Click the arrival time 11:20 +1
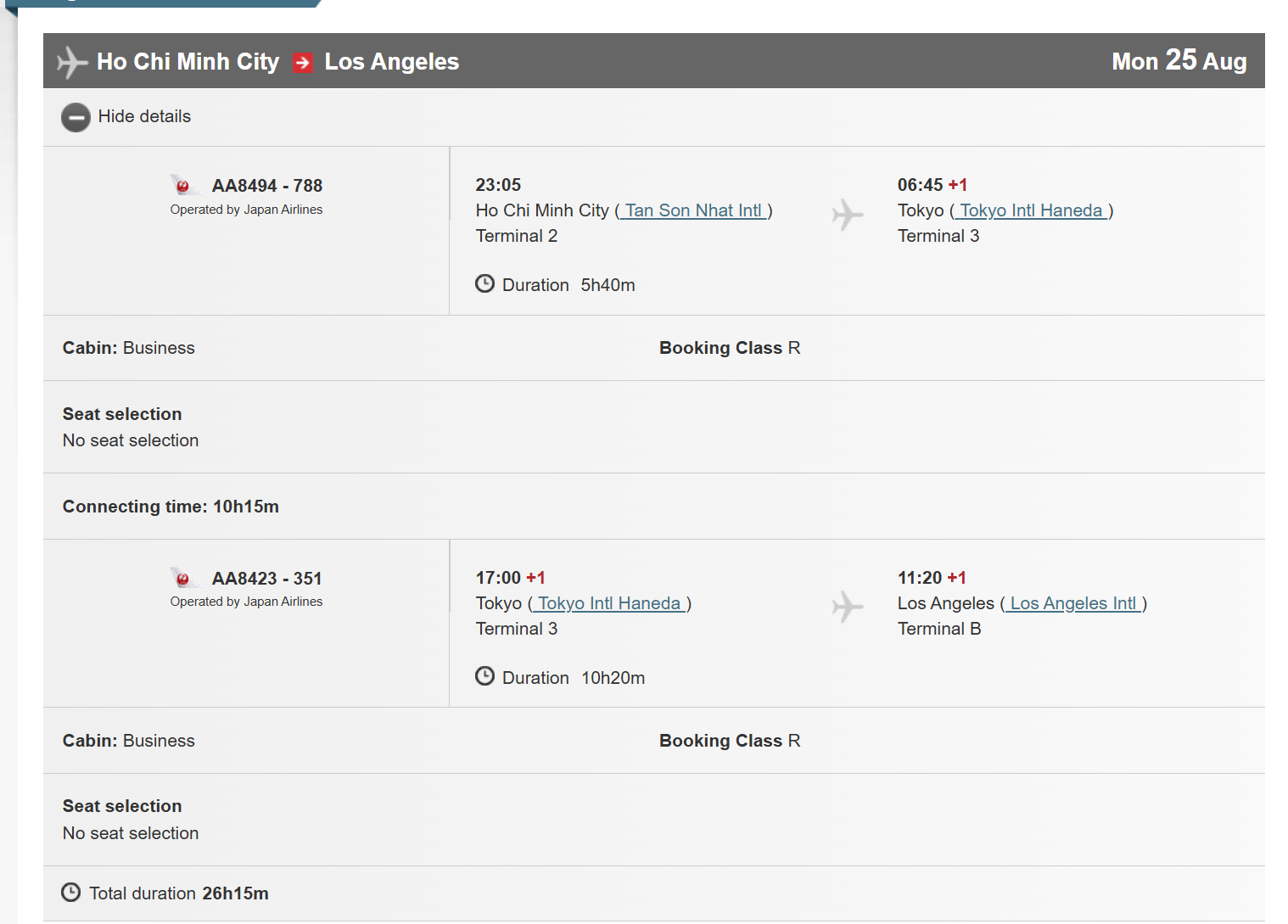 tap(932, 578)
